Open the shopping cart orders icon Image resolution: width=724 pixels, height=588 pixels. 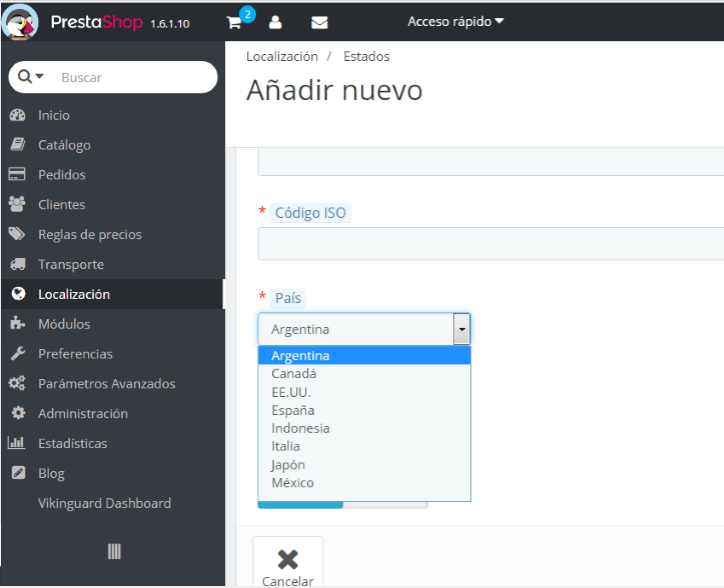click(x=234, y=22)
